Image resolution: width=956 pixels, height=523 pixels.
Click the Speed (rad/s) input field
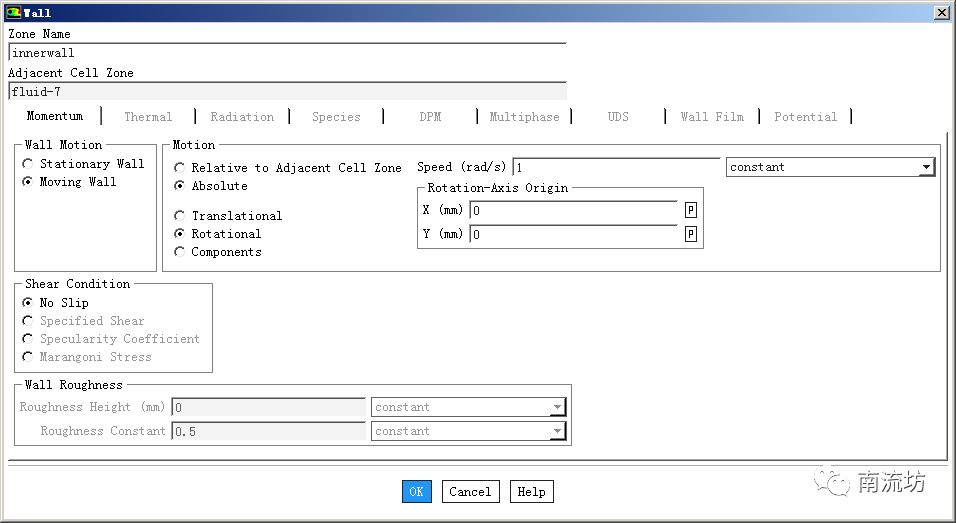615,167
